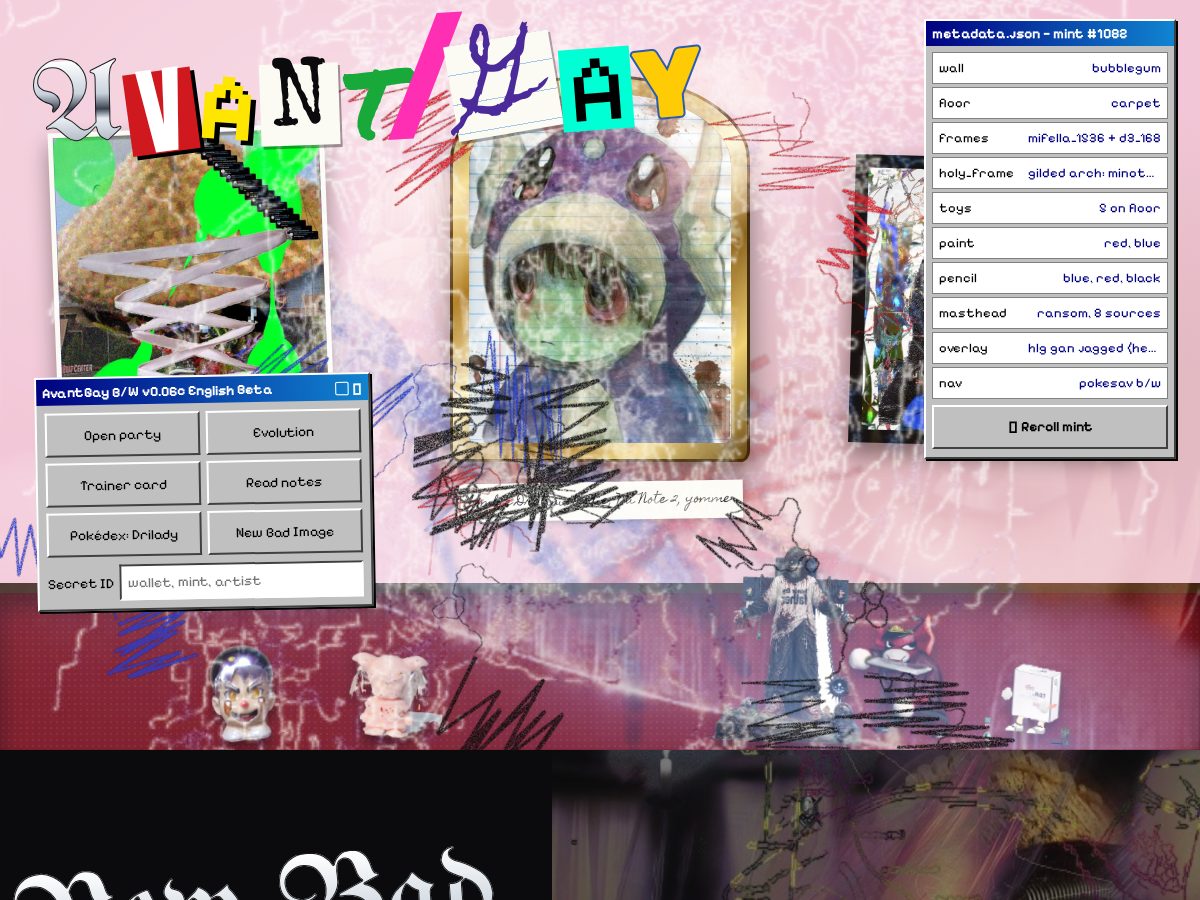Select the nav: pokesav b/w row
Screen dimensions: 1200x900
point(1050,383)
